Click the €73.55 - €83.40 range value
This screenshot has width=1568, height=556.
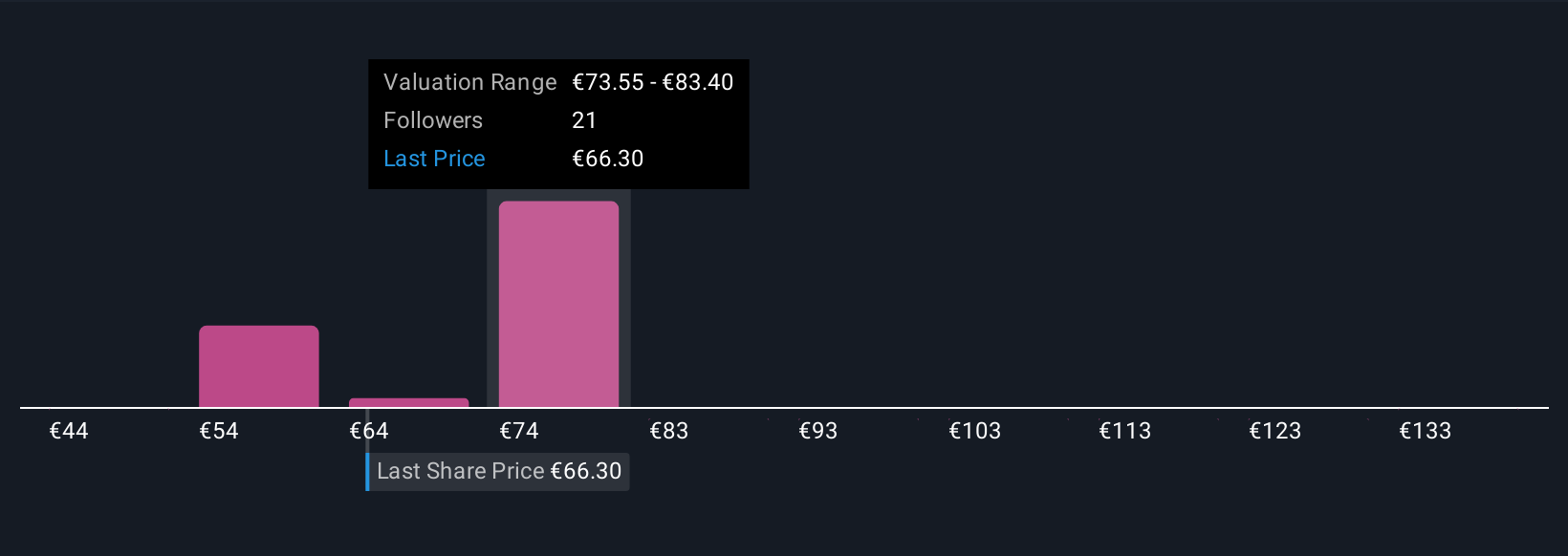tap(653, 82)
